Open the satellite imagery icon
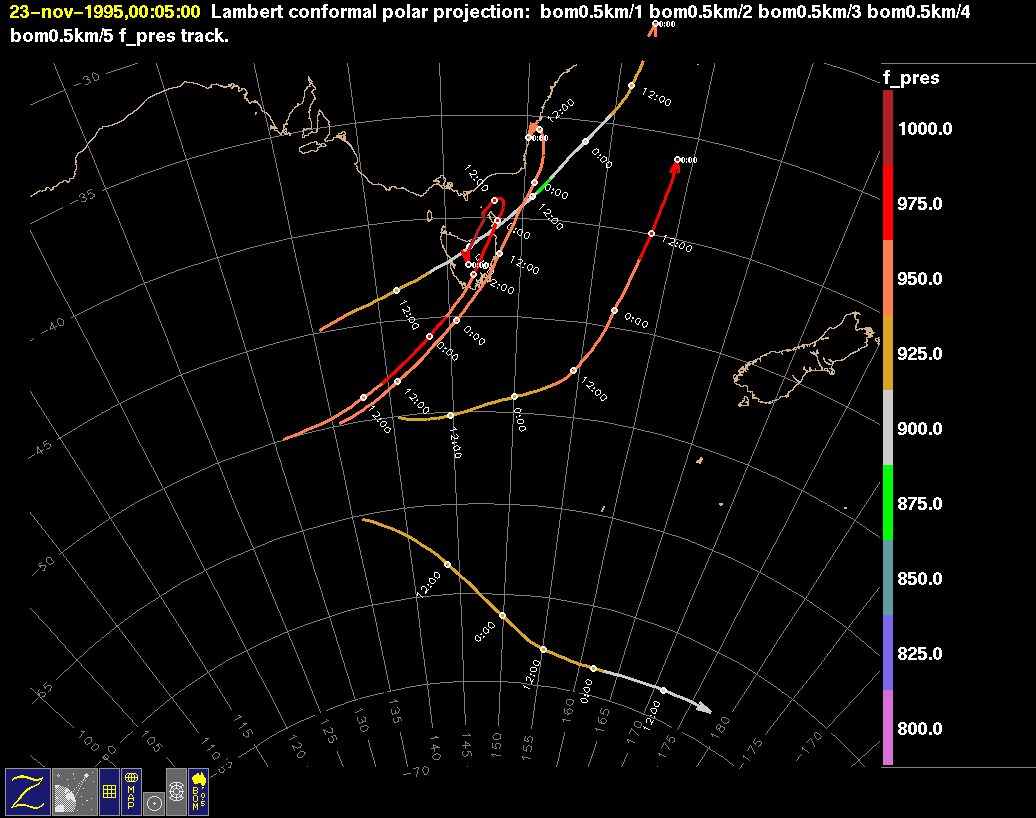 [x=72, y=791]
